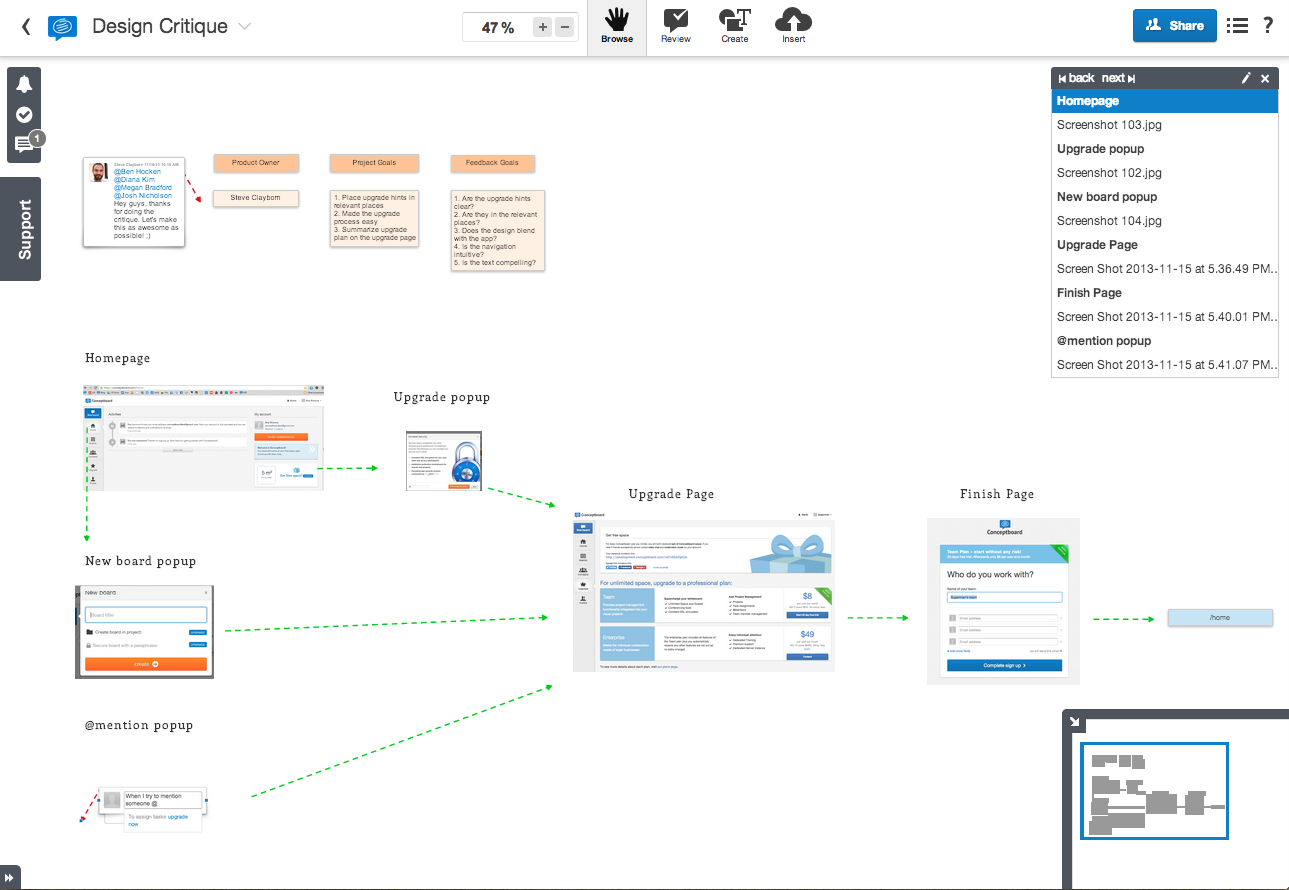Open the Conceptboard logo icon
Viewport: 1289px width, 890px height.
62,27
